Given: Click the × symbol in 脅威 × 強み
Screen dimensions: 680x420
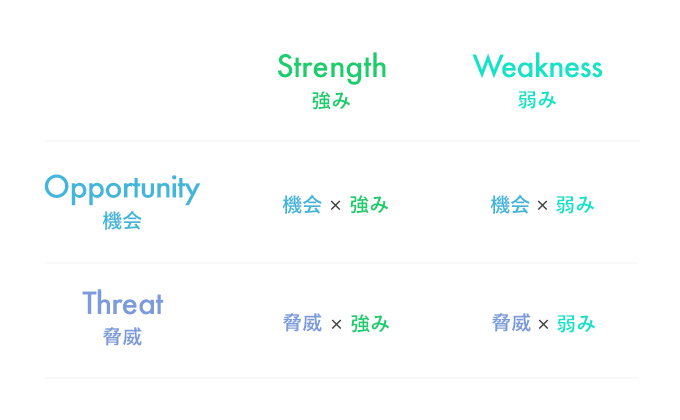Looking at the screenshot, I should pos(336,324).
